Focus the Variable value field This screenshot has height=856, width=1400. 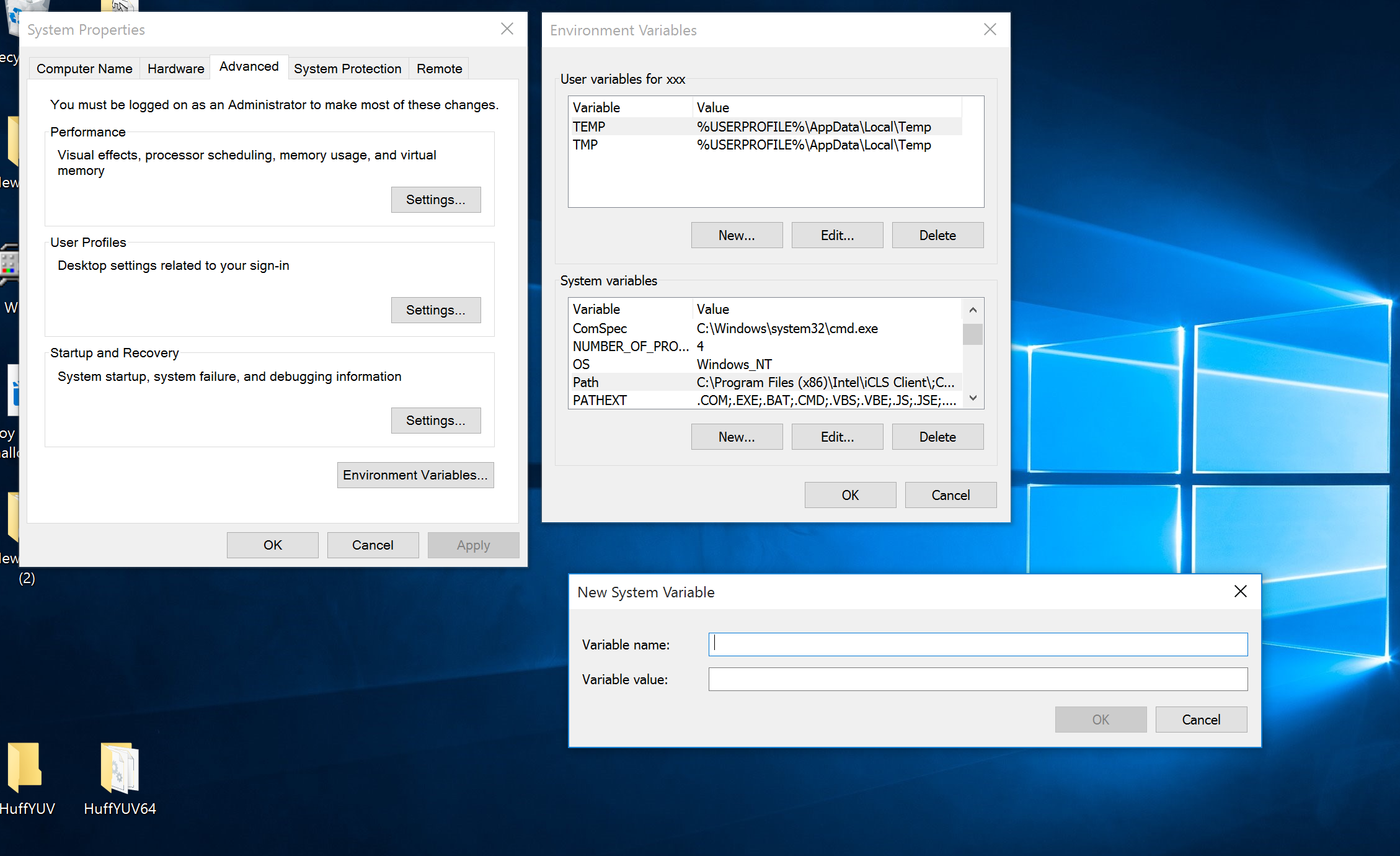(x=978, y=679)
